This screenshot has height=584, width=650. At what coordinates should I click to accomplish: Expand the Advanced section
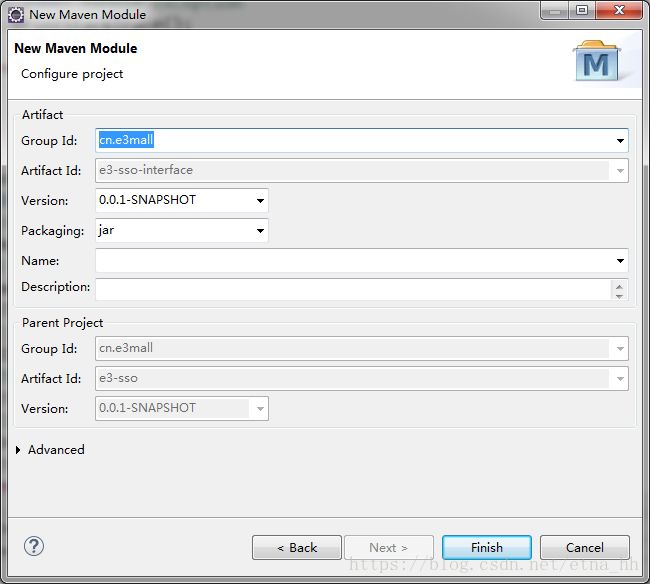(x=18, y=450)
